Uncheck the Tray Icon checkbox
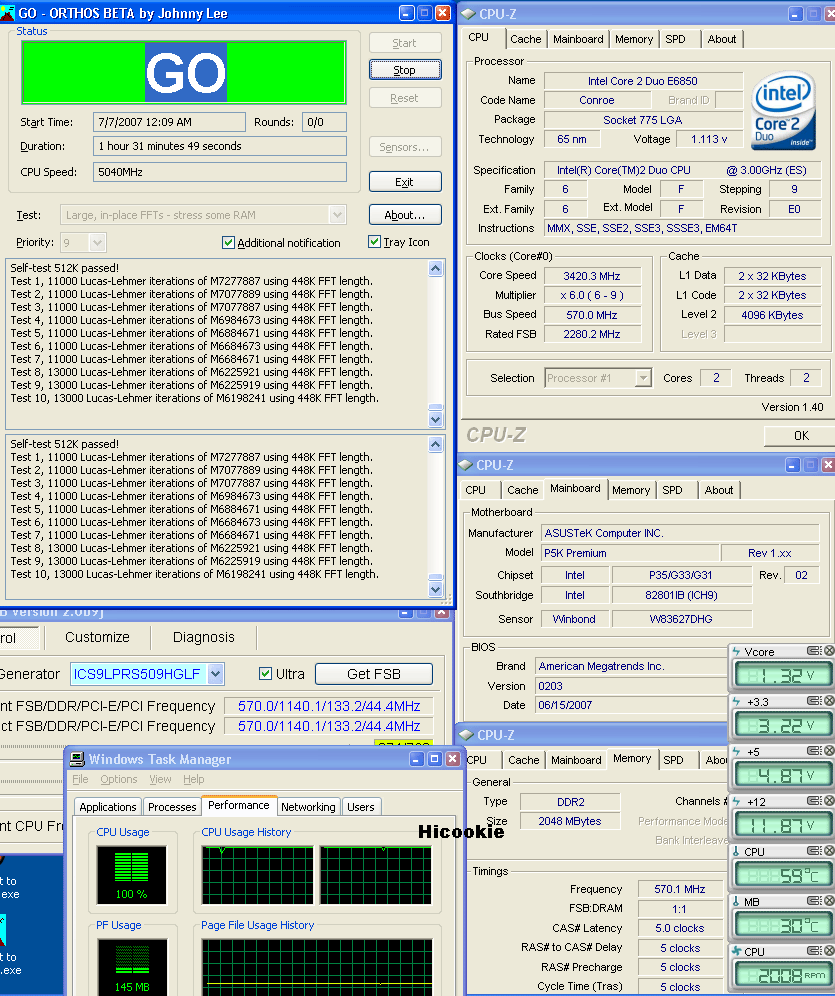This screenshot has width=835, height=996. pyautogui.click(x=374, y=242)
